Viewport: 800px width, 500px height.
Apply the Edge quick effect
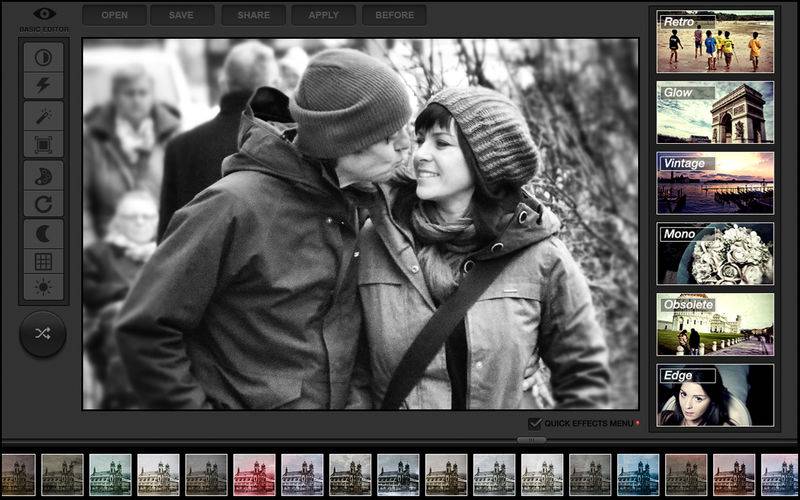715,395
